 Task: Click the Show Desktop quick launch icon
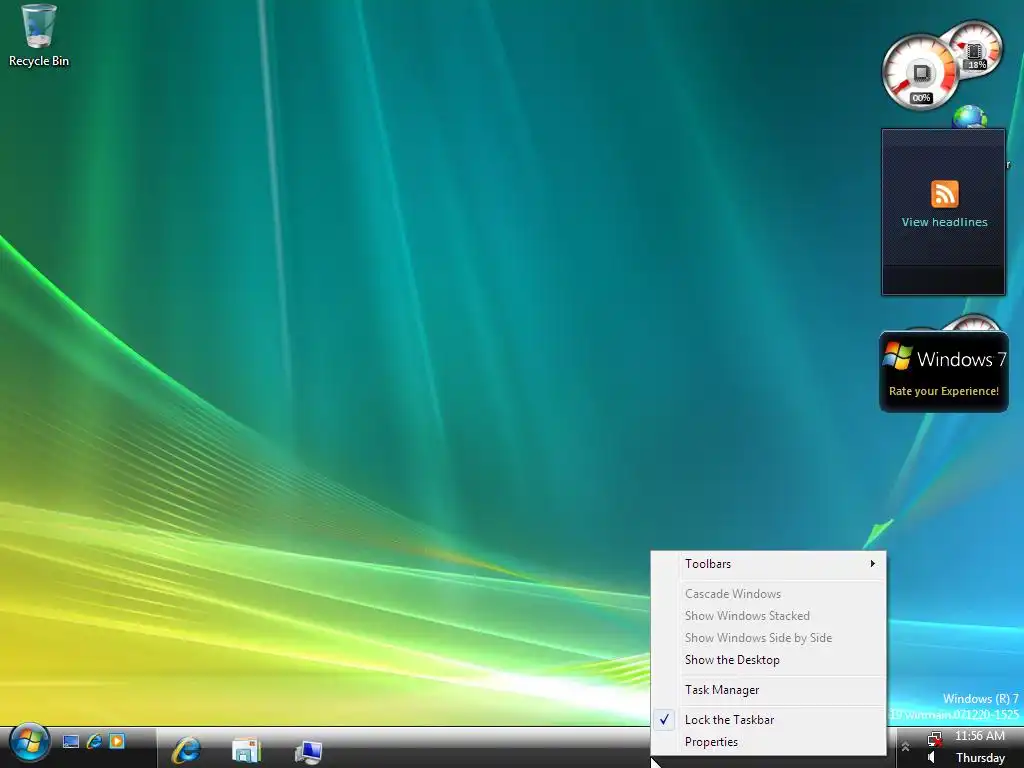coord(71,741)
